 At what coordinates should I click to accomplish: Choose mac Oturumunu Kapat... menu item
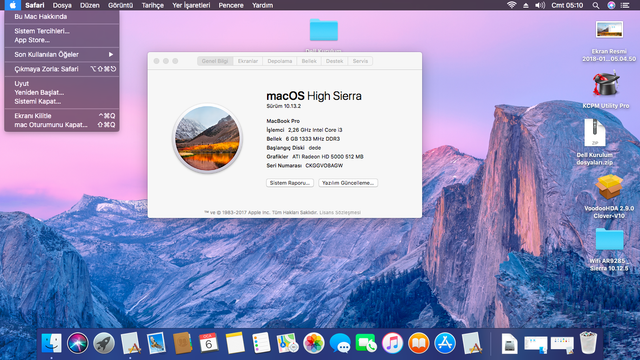point(62,125)
